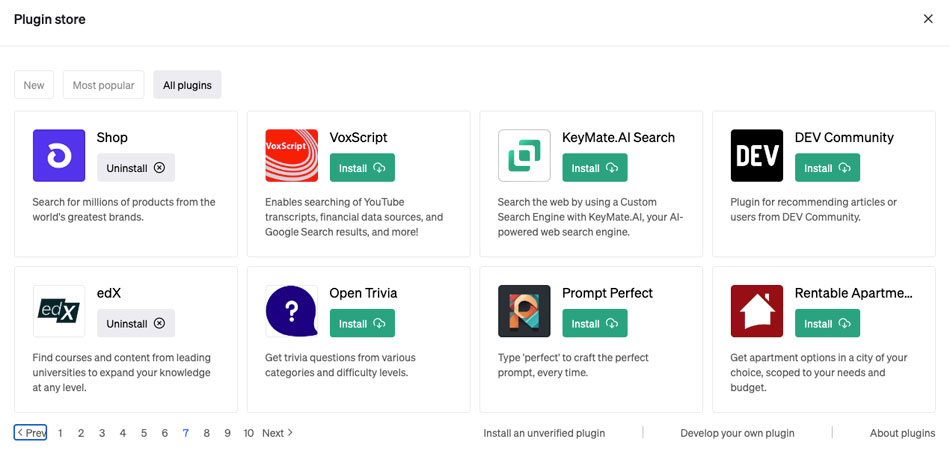
Task: Uninstall the edX plugin
Action: [x=136, y=324]
